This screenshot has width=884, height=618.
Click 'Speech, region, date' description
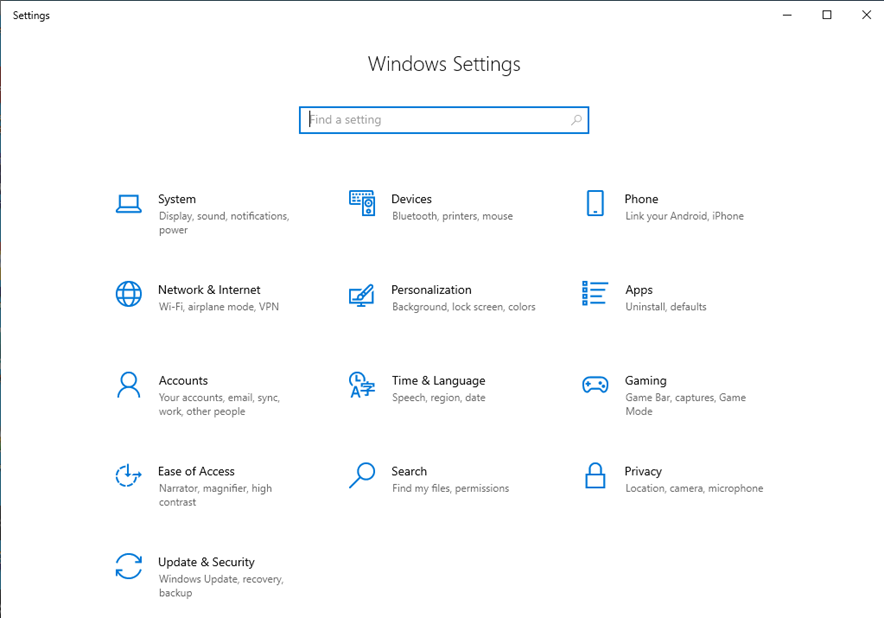[439, 398]
